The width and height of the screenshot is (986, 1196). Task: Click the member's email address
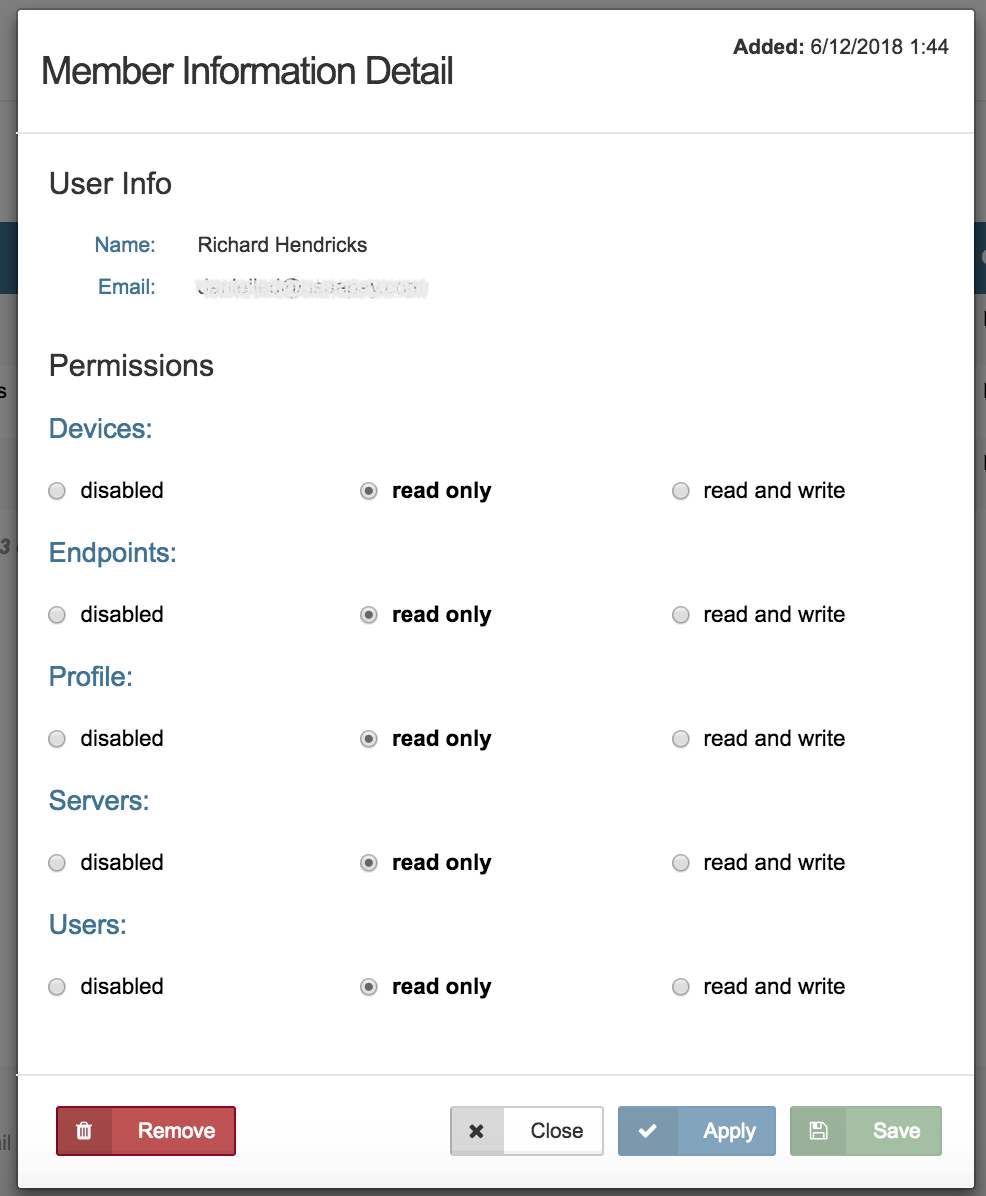tap(312, 287)
